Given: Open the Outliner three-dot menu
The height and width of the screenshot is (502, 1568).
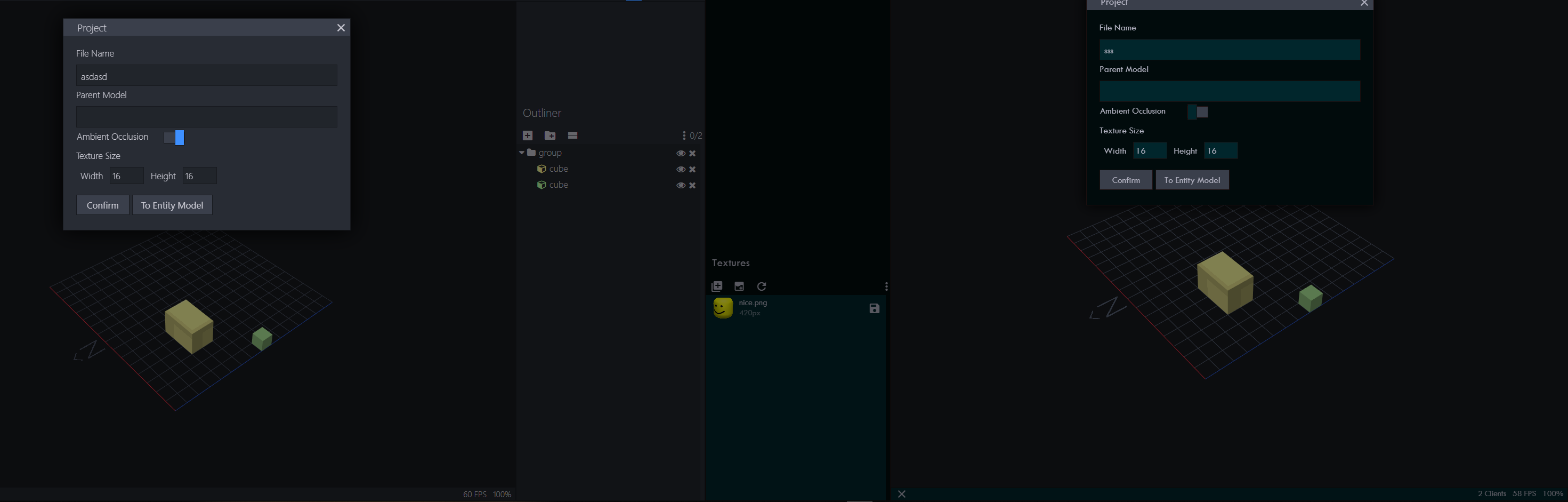Looking at the screenshot, I should click(x=684, y=136).
